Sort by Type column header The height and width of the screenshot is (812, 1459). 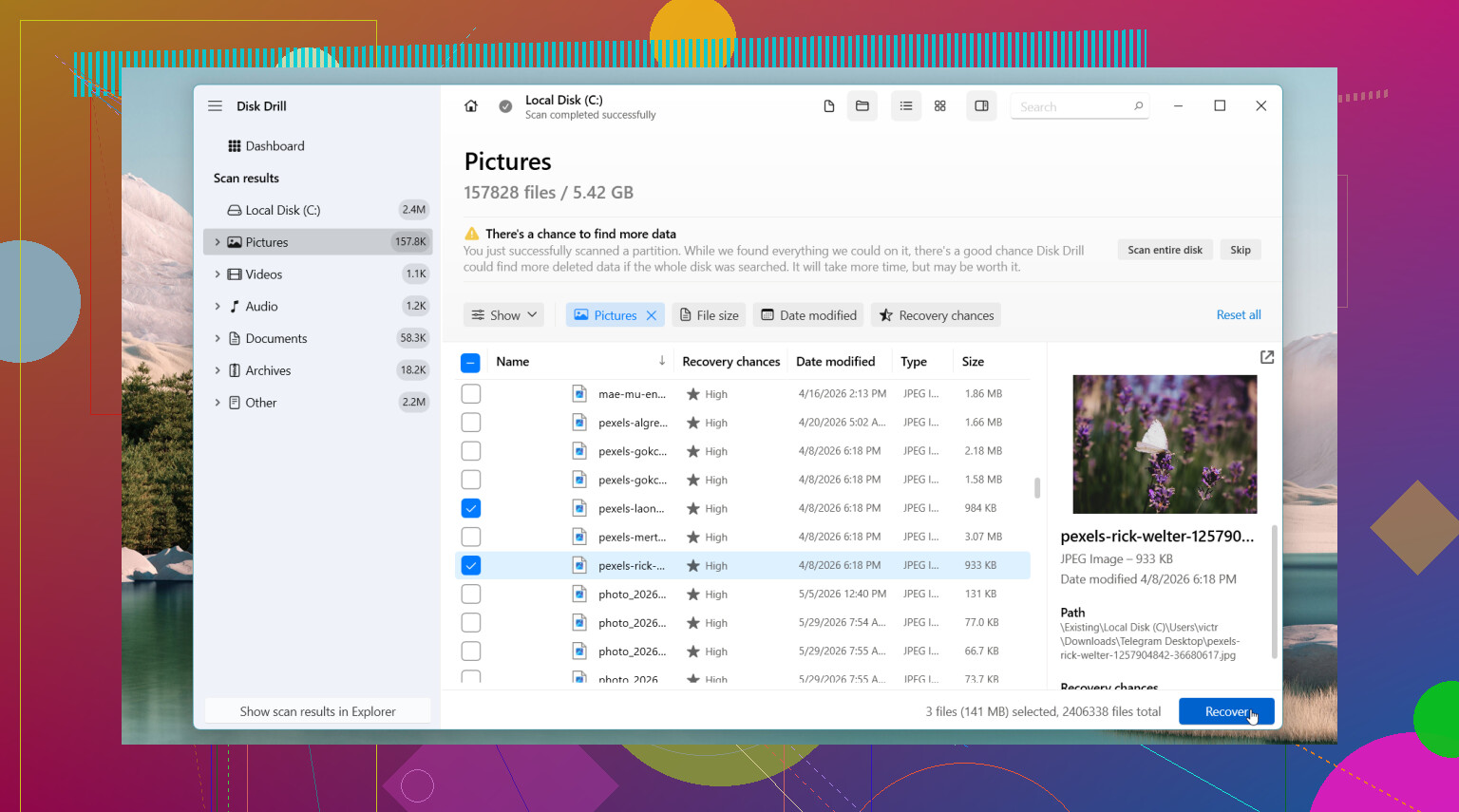pyautogui.click(x=914, y=362)
